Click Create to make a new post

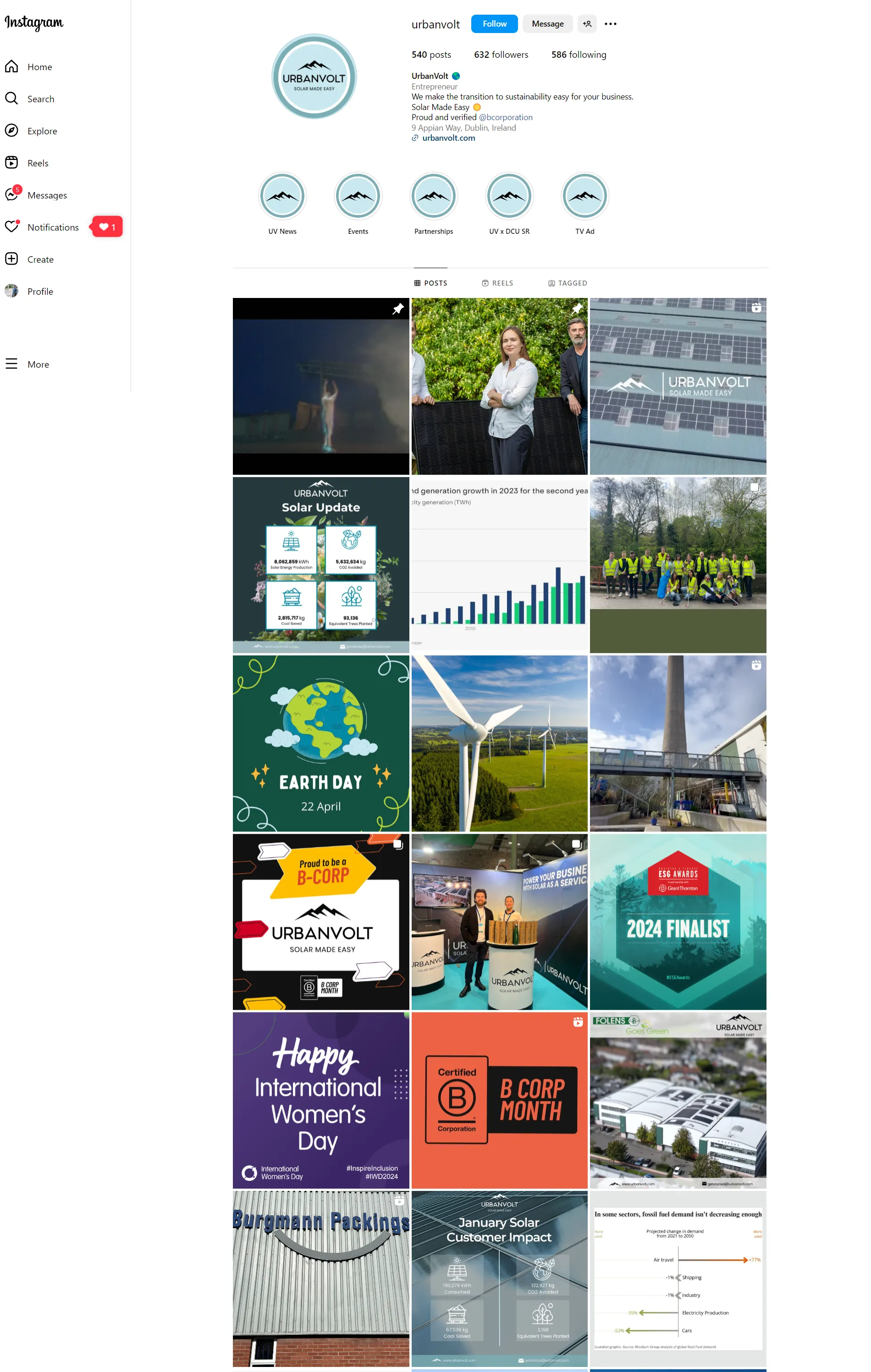click(x=40, y=260)
